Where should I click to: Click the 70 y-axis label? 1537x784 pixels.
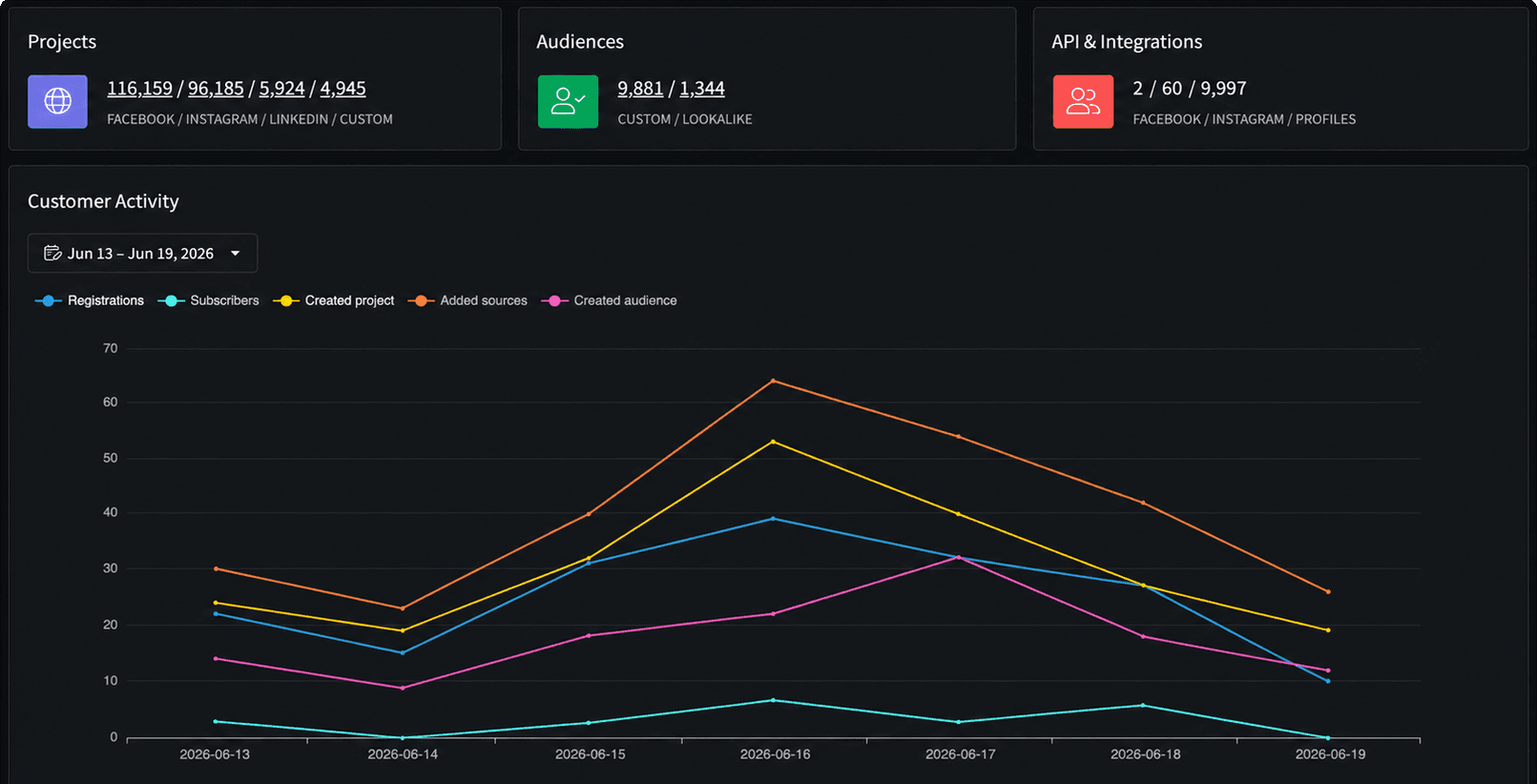[111, 349]
